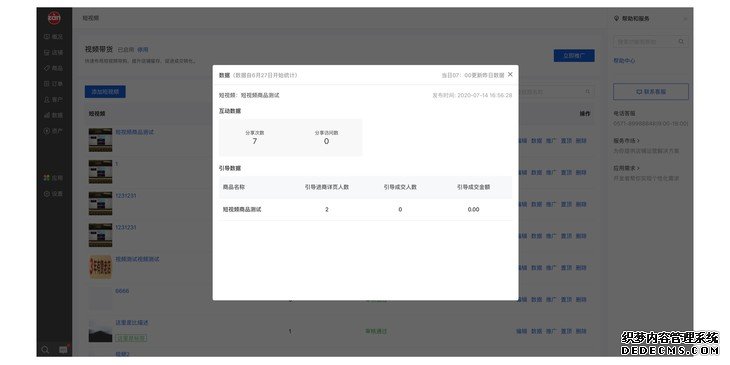This screenshot has height=365, width=730.
Task: Click thumbnail of 短视频商品测试 video
Action: pyautogui.click(x=101, y=140)
